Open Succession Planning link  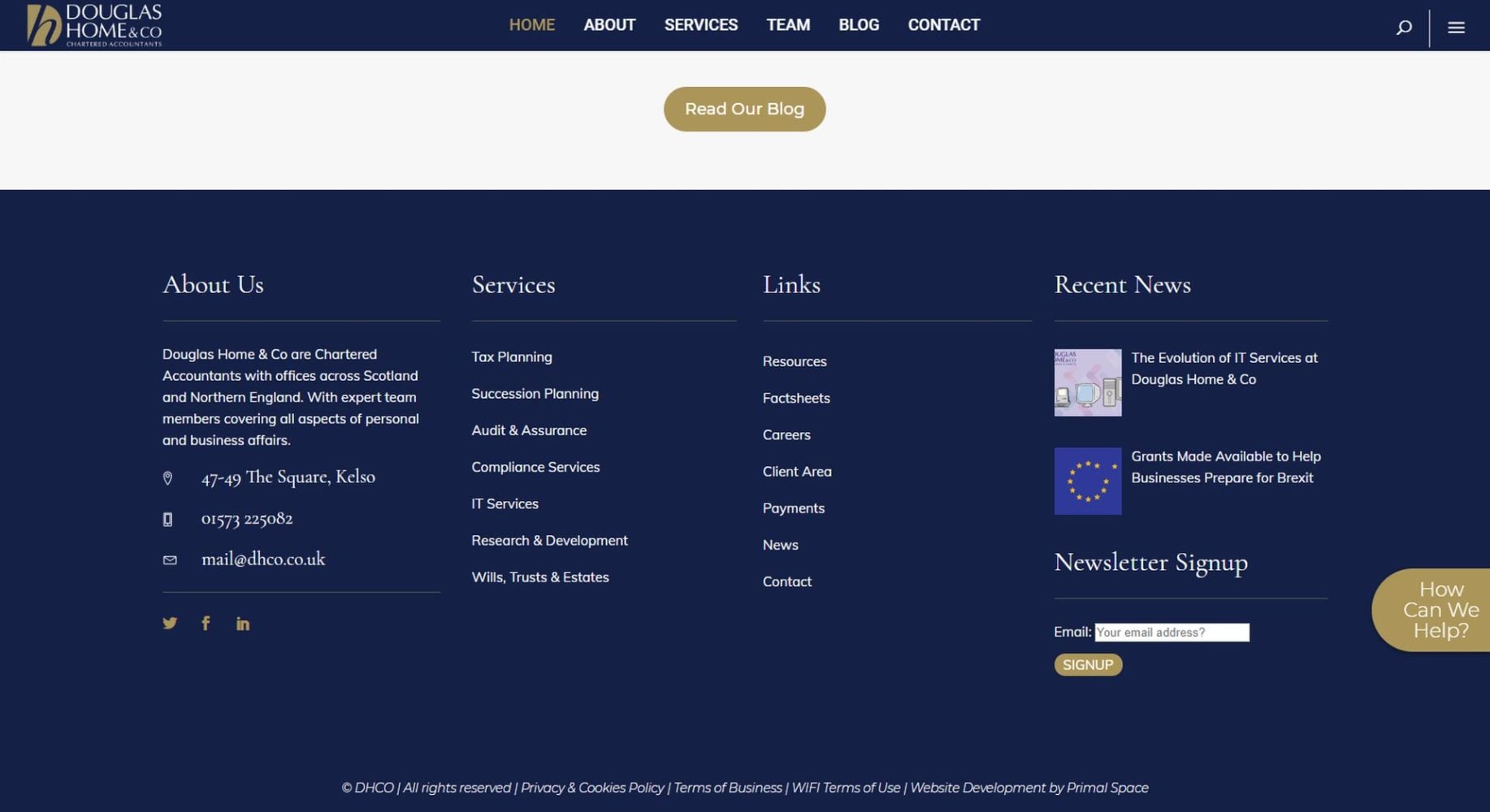click(535, 394)
